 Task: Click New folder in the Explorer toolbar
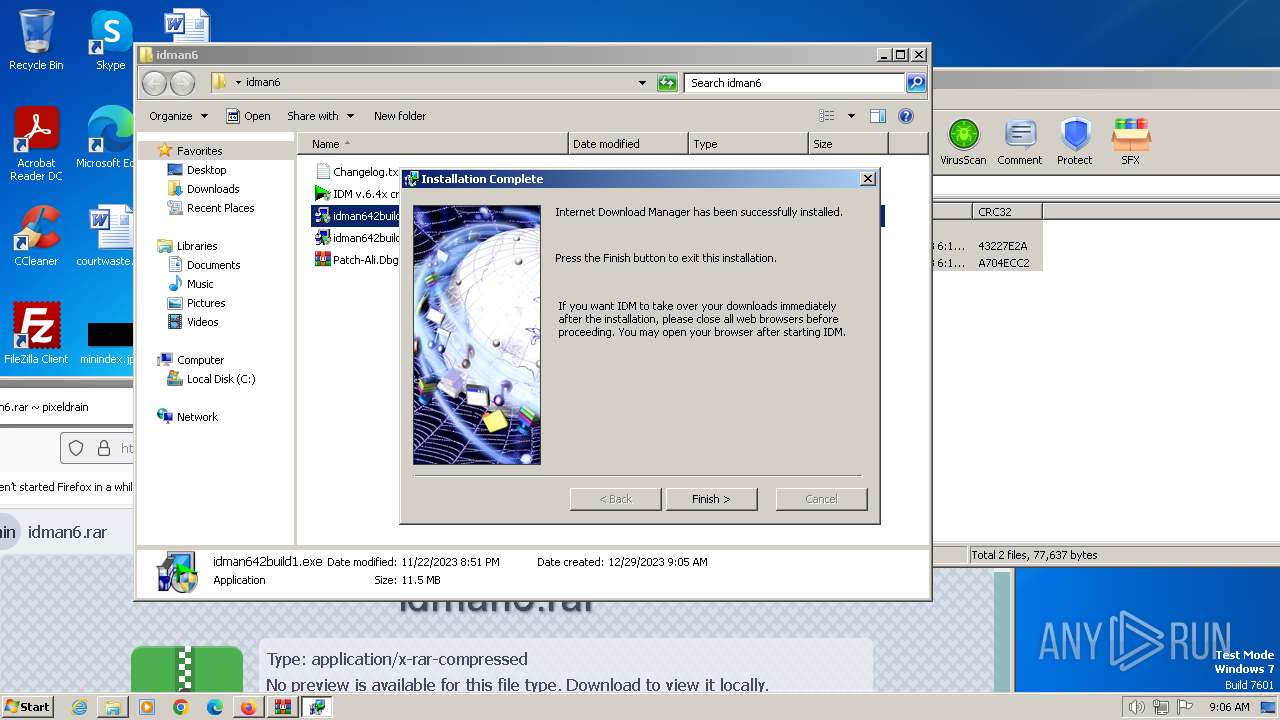400,116
